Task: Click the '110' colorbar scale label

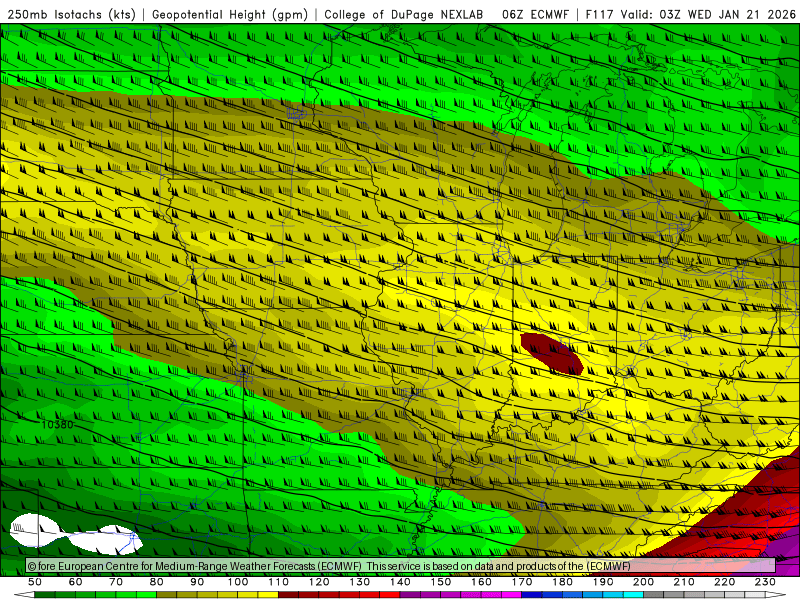Action: tap(279, 582)
